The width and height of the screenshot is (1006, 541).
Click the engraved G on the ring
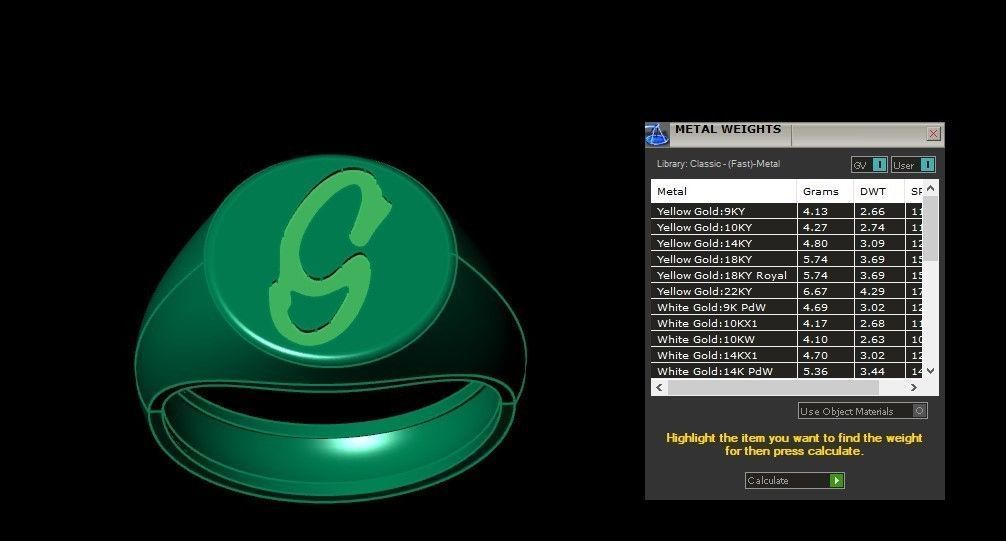pyautogui.click(x=328, y=255)
